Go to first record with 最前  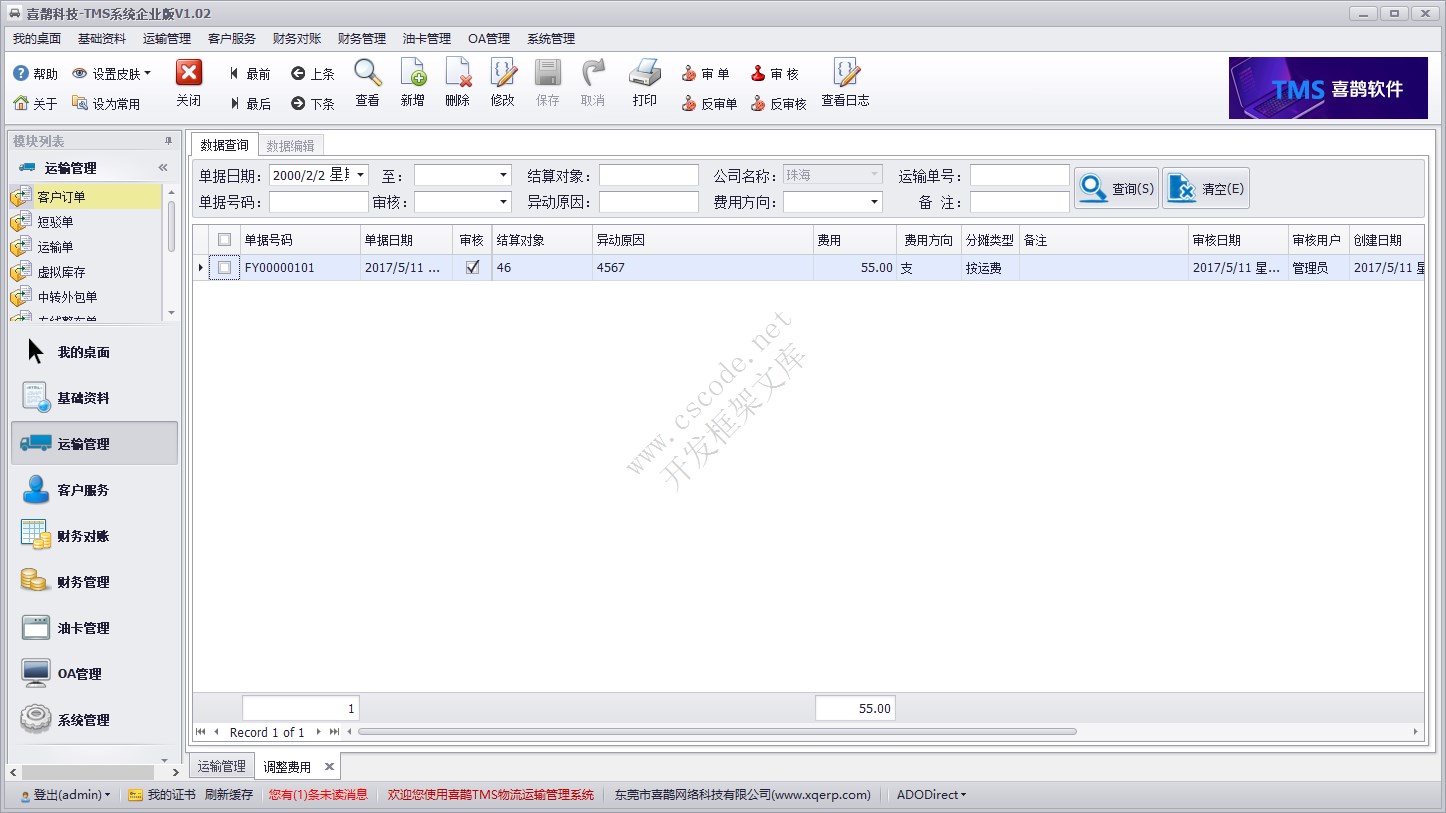(x=249, y=74)
